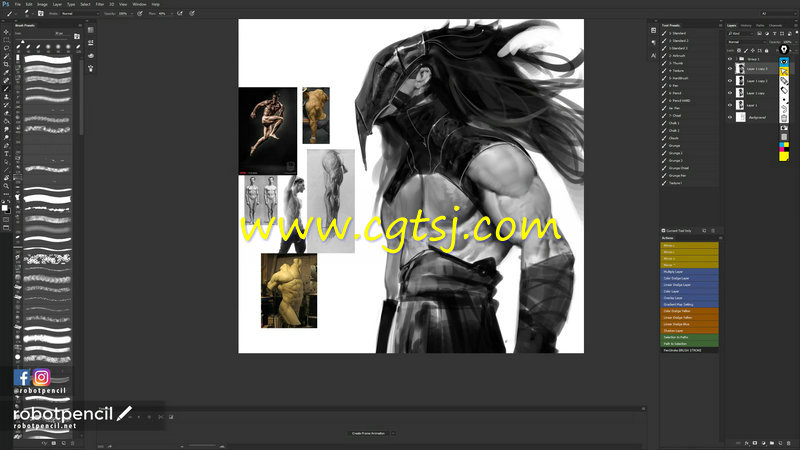This screenshot has height=450, width=800.
Task: Click the Lock all layers padlock icon
Action: pyautogui.click(x=766, y=51)
